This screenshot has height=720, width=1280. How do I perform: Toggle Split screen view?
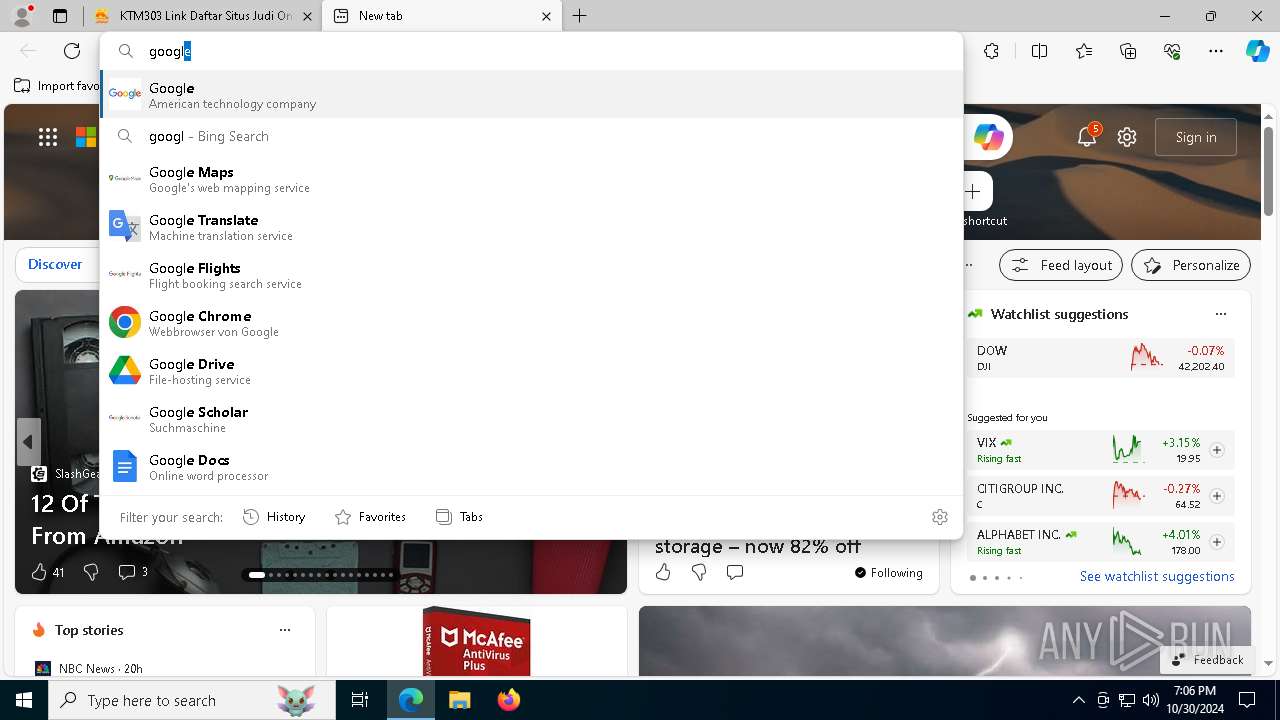coord(1039,51)
